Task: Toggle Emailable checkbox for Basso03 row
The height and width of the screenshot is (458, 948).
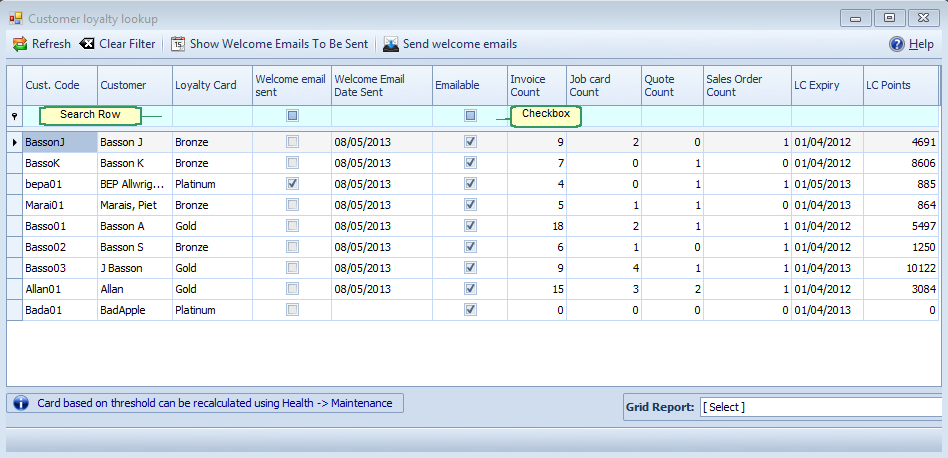Action: [470, 268]
